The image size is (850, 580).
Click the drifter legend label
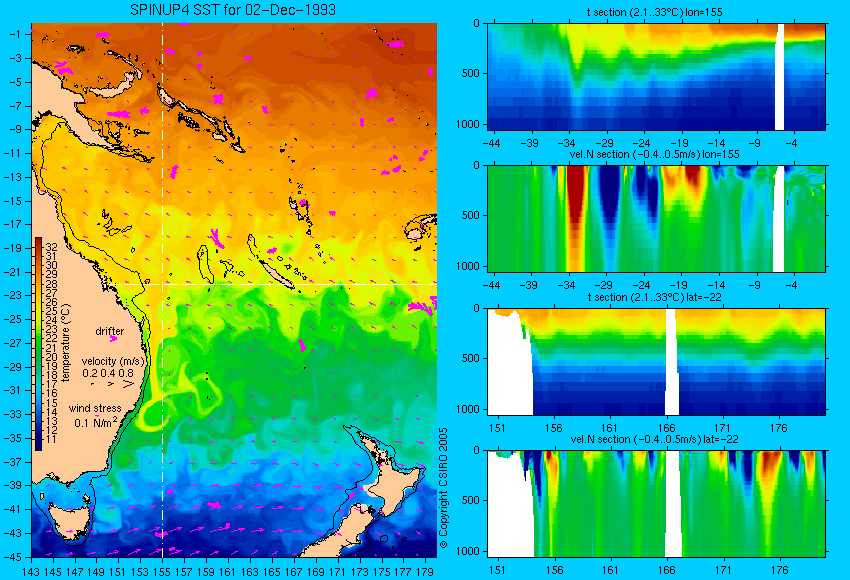[x=110, y=331]
